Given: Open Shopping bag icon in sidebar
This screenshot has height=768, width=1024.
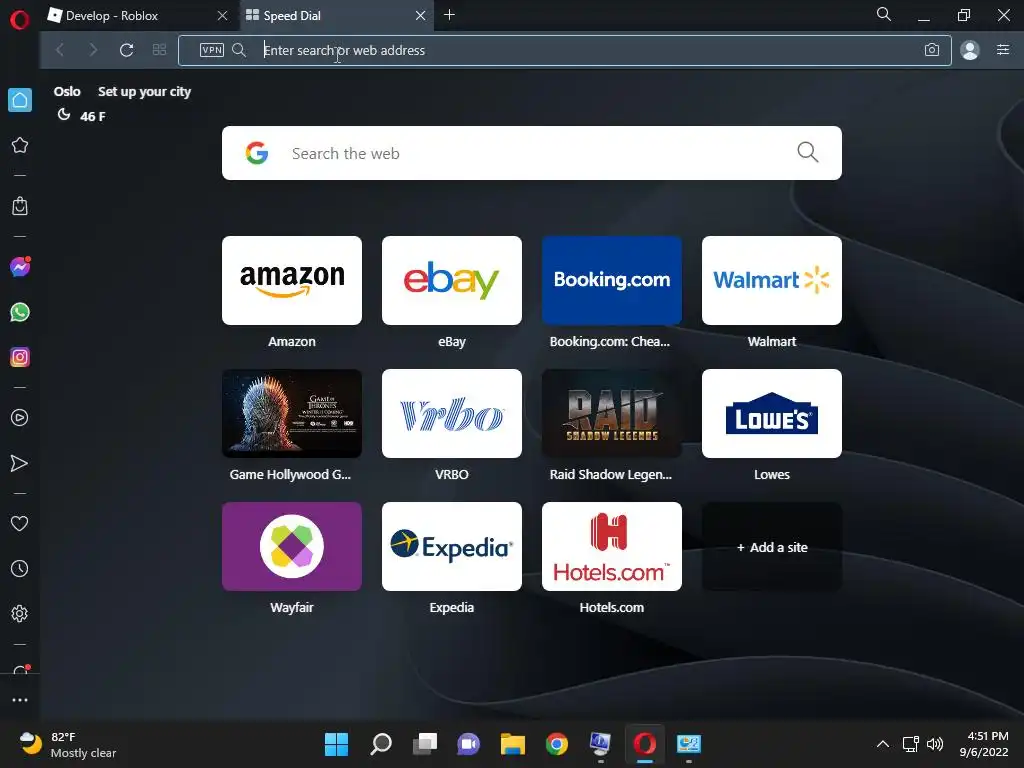Looking at the screenshot, I should coord(20,206).
